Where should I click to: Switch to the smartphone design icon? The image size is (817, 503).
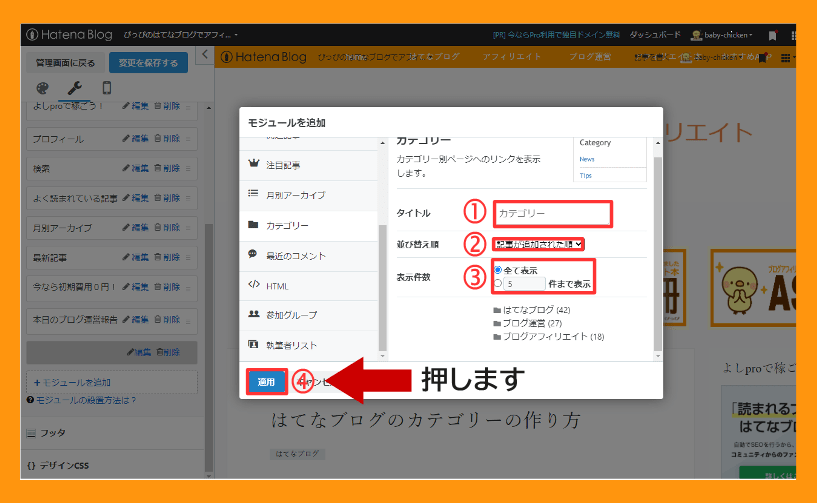106,88
